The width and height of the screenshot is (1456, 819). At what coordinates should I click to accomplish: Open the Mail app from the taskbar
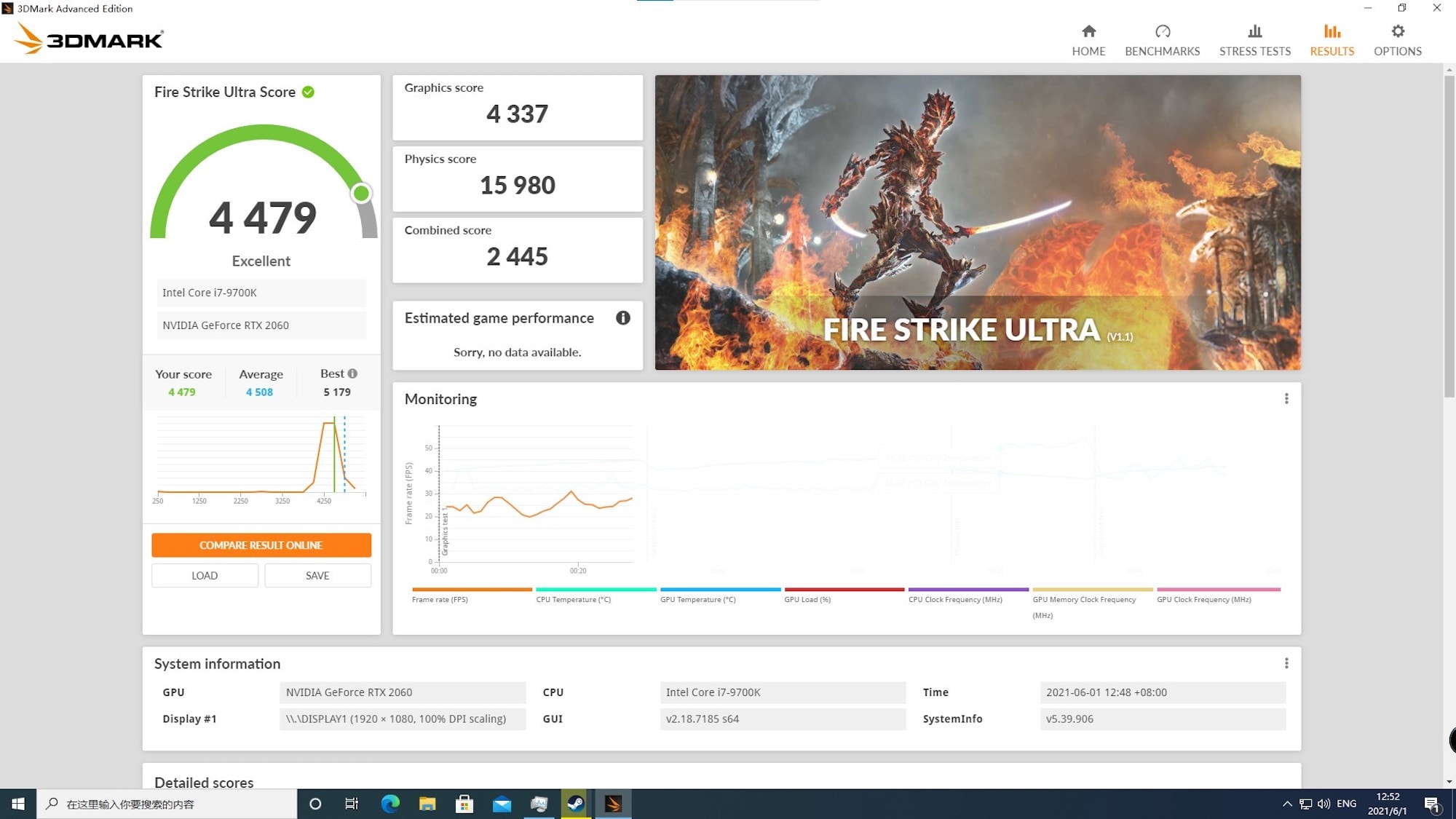pyautogui.click(x=502, y=804)
